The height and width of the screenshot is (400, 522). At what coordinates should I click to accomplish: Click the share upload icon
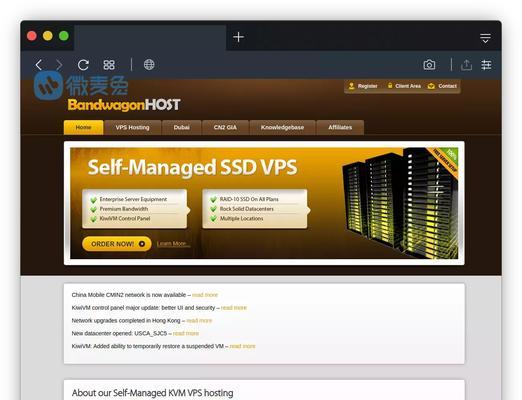(x=466, y=65)
